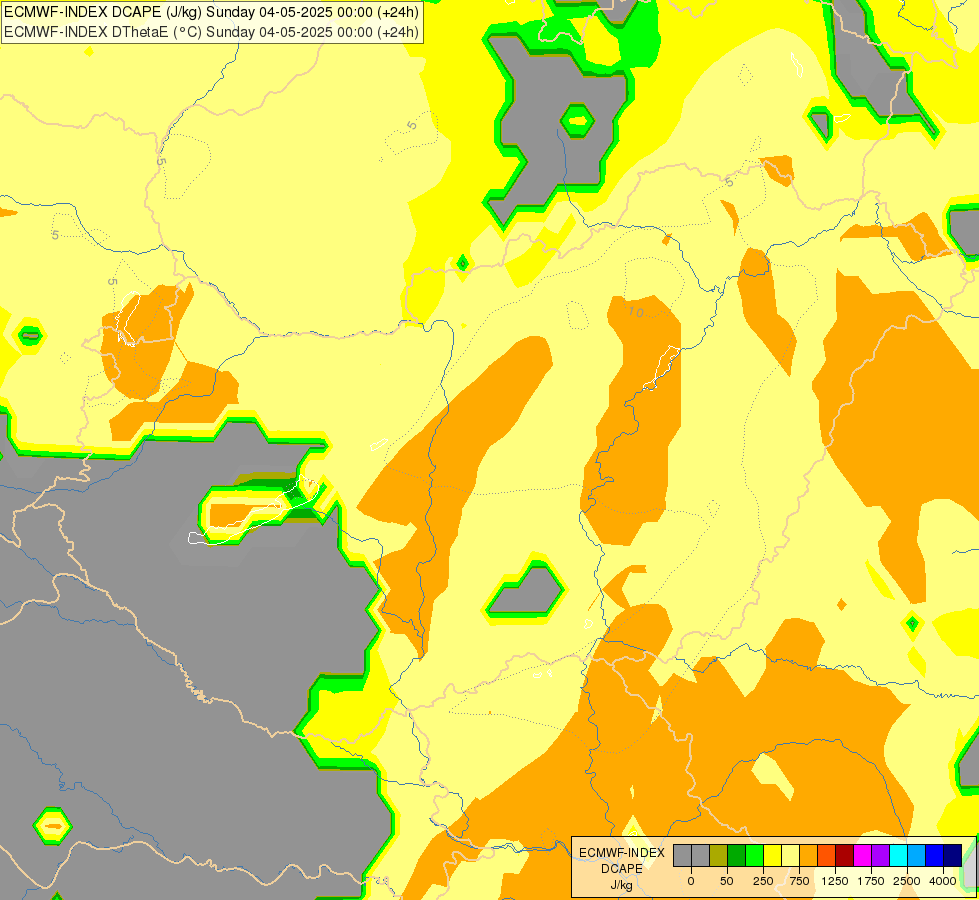The image size is (979, 900).
Task: Click the cyan legend swatch
Action: [x=898, y=856]
